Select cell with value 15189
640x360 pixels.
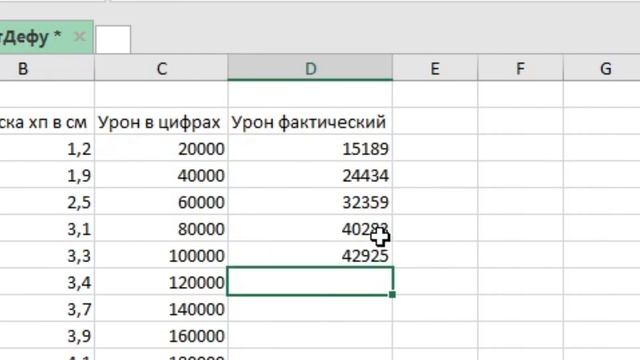(x=310, y=148)
